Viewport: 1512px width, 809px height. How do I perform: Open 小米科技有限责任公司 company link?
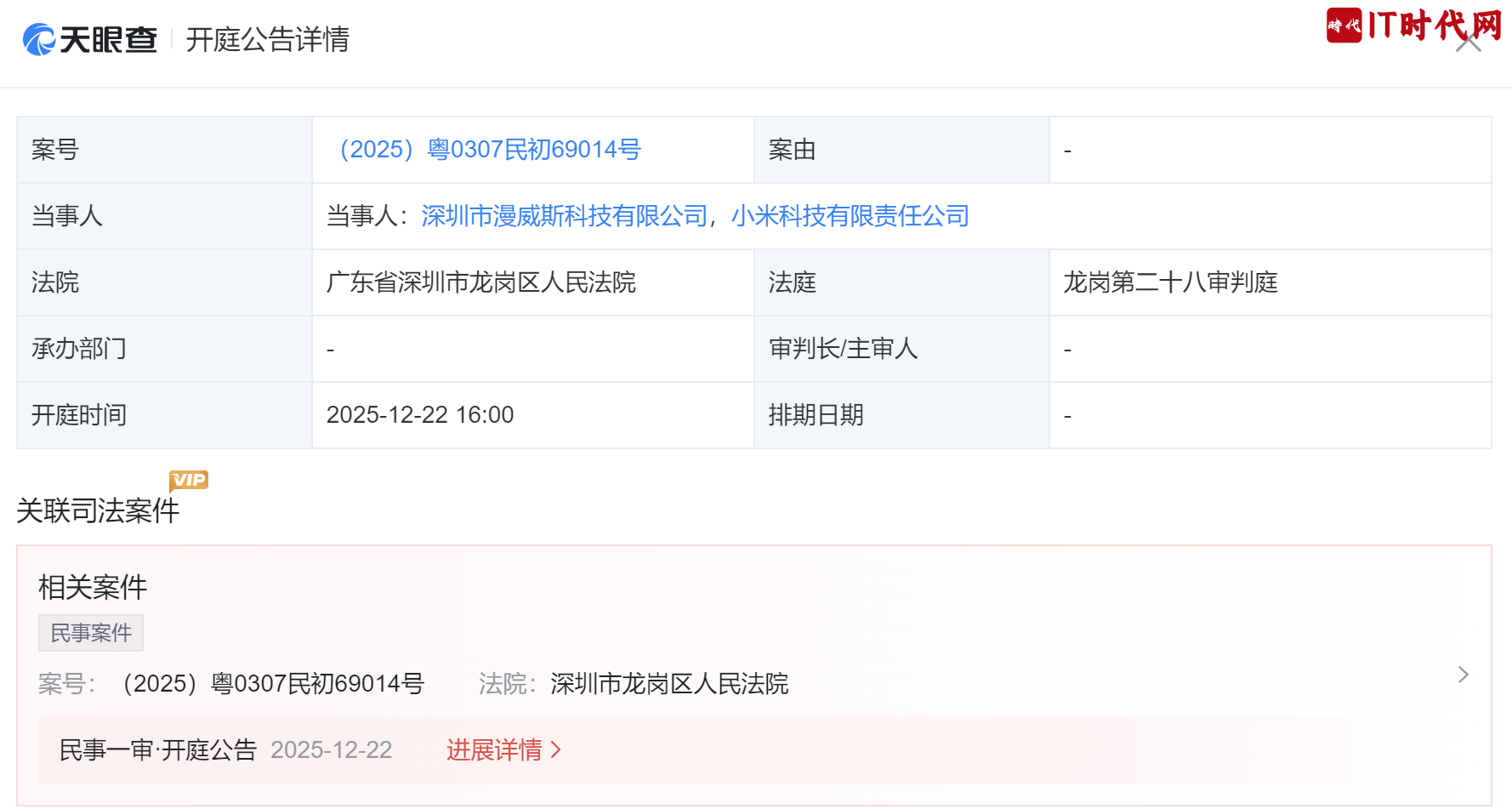click(850, 216)
